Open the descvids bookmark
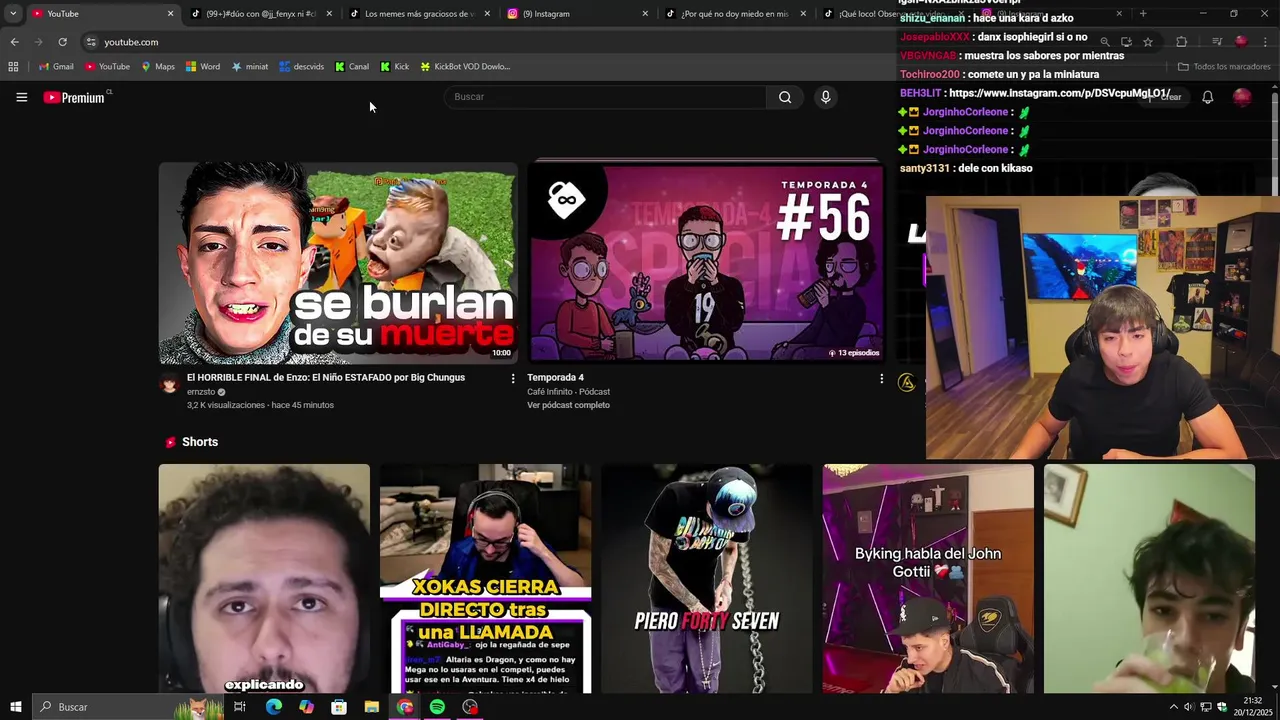The height and width of the screenshot is (720, 1280). click(x=302, y=67)
